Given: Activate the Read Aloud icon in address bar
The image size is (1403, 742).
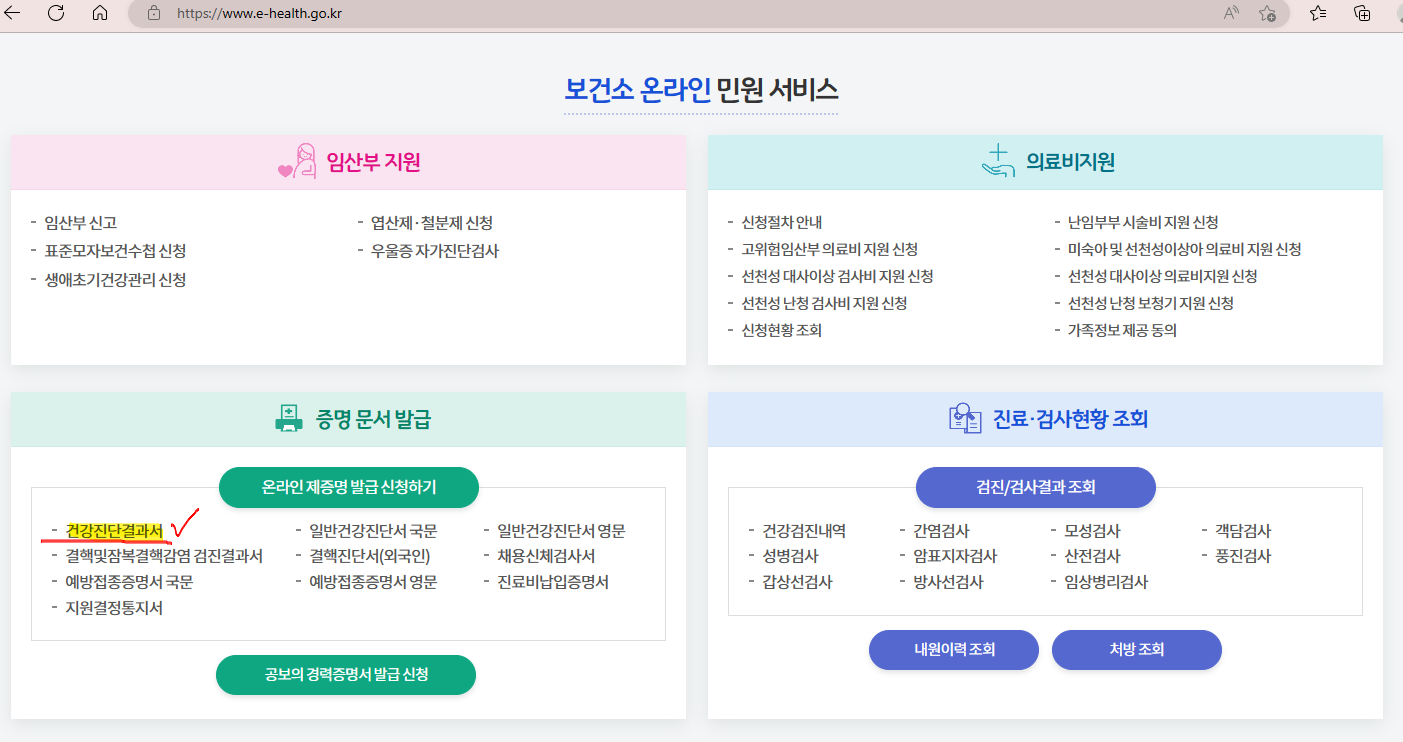Looking at the screenshot, I should point(1231,13).
